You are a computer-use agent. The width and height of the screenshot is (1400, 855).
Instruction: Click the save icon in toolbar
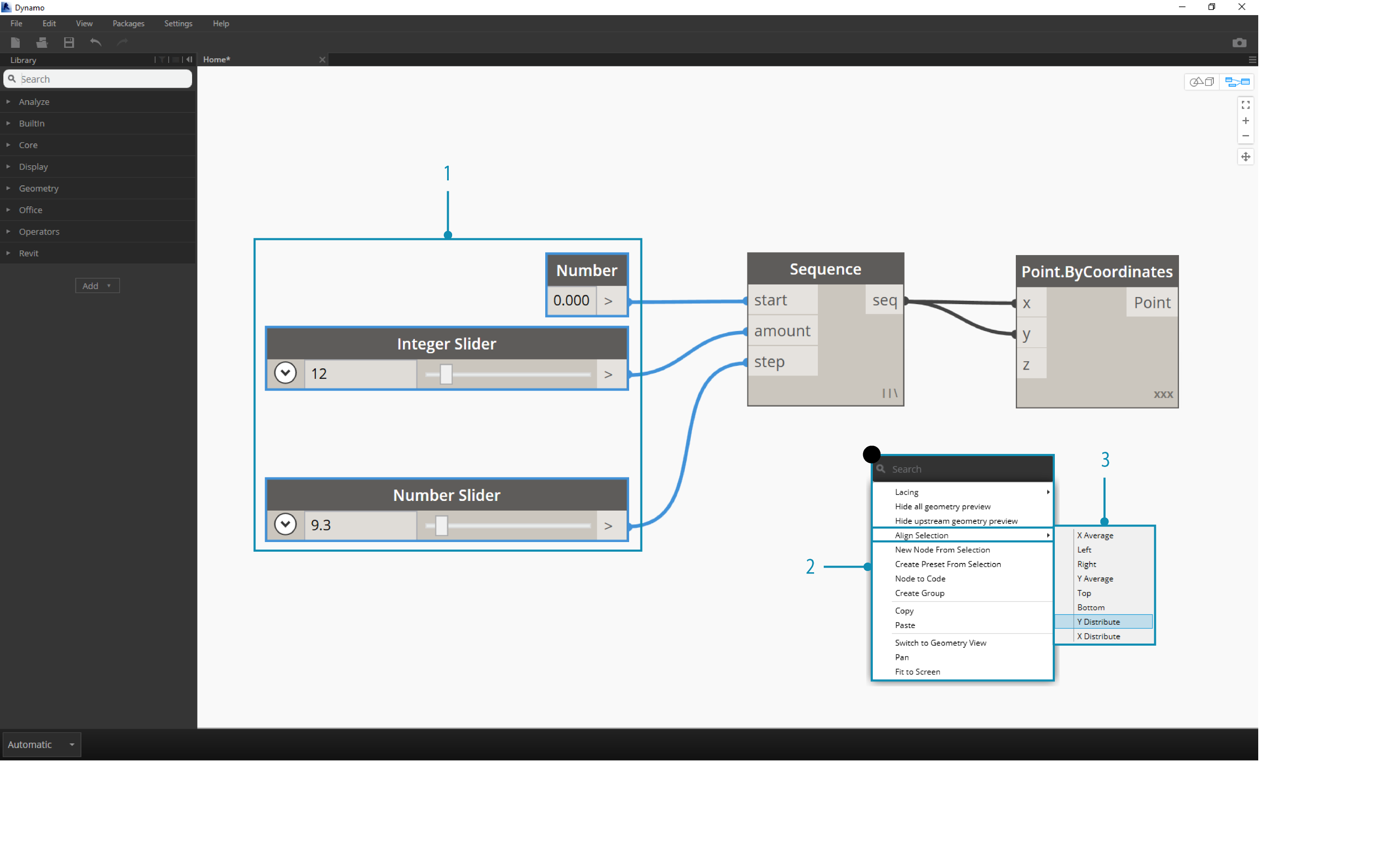coord(68,41)
